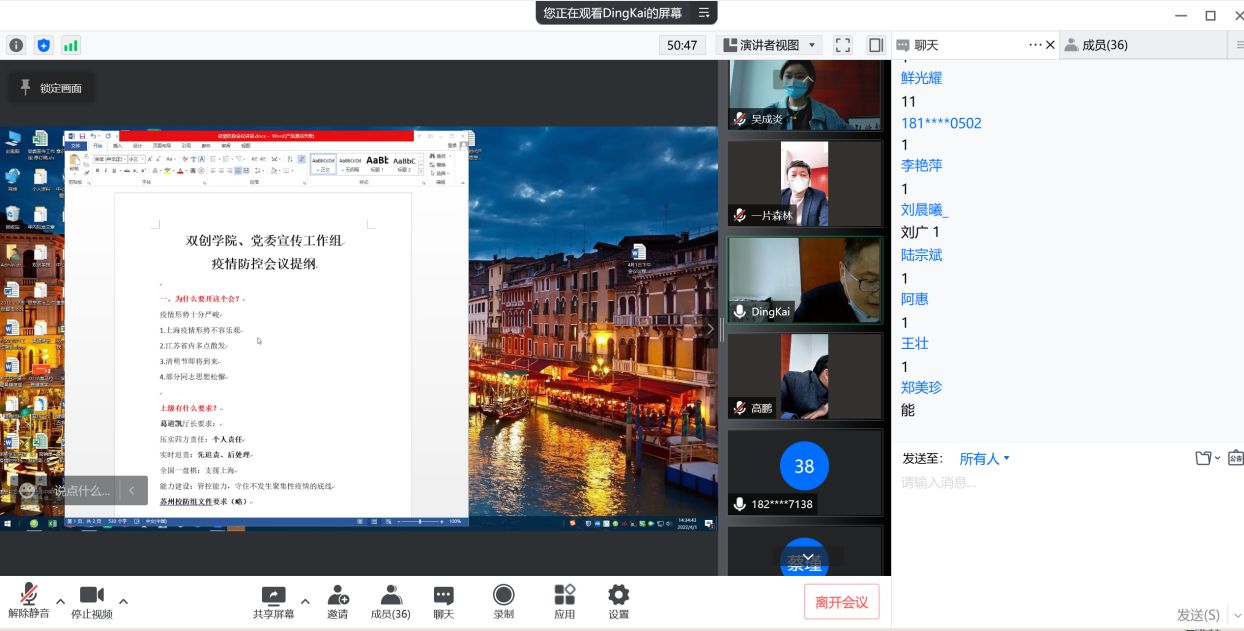
Task: Open meeting Settings (设置)
Action: point(618,602)
